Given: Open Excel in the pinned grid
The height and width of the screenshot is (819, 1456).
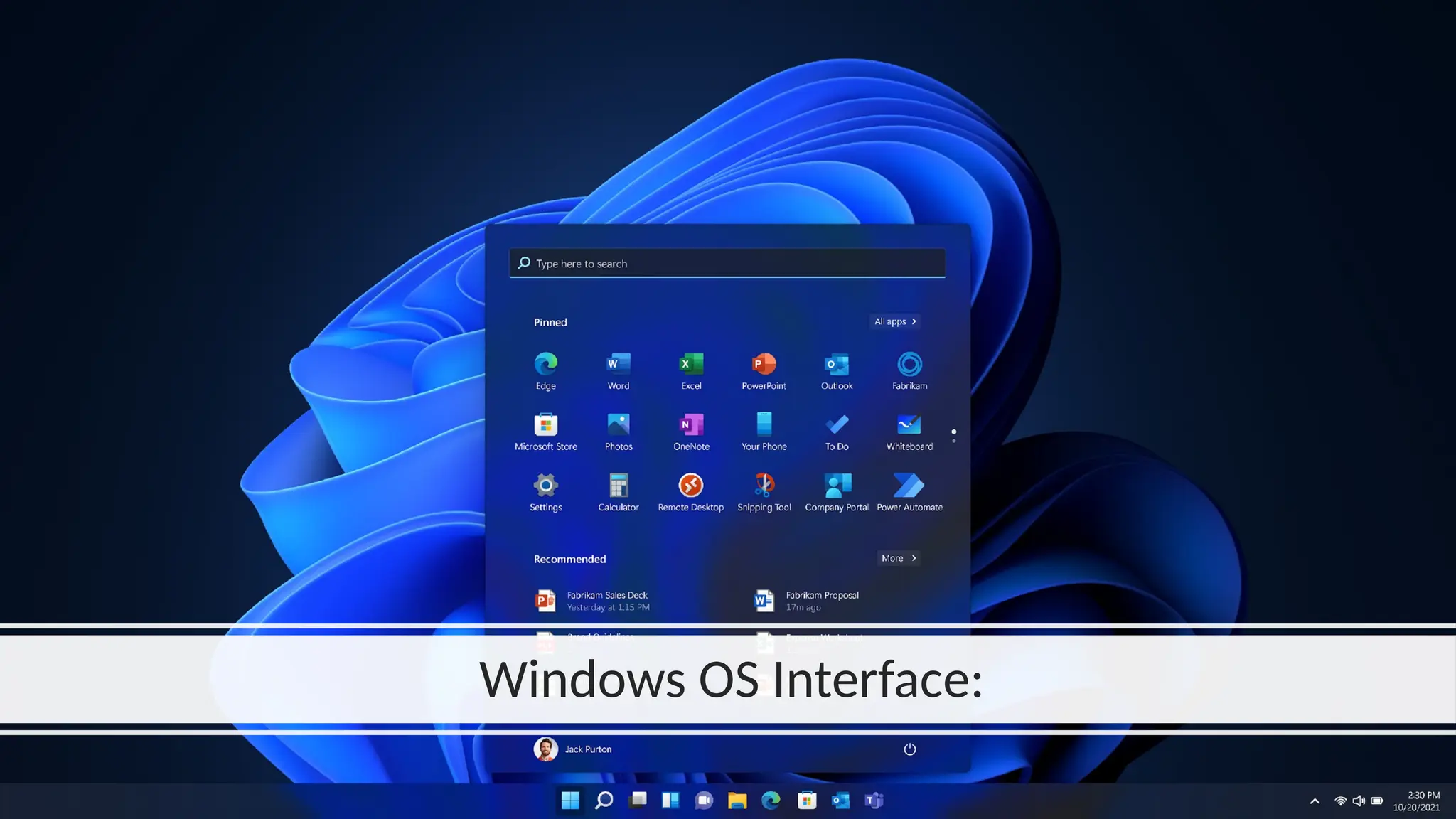Looking at the screenshot, I should click(x=691, y=371).
